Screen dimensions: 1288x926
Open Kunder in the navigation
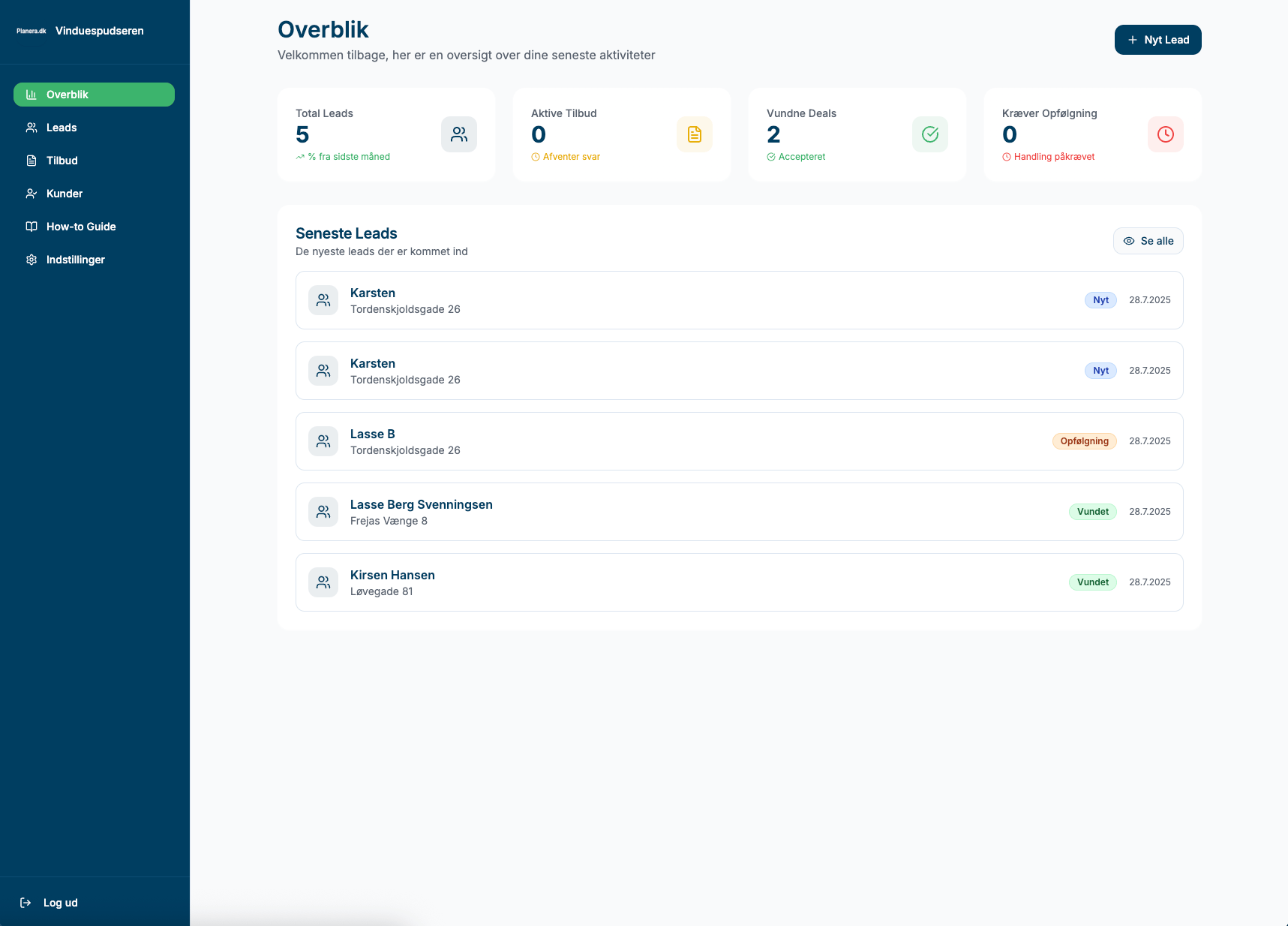(x=64, y=194)
